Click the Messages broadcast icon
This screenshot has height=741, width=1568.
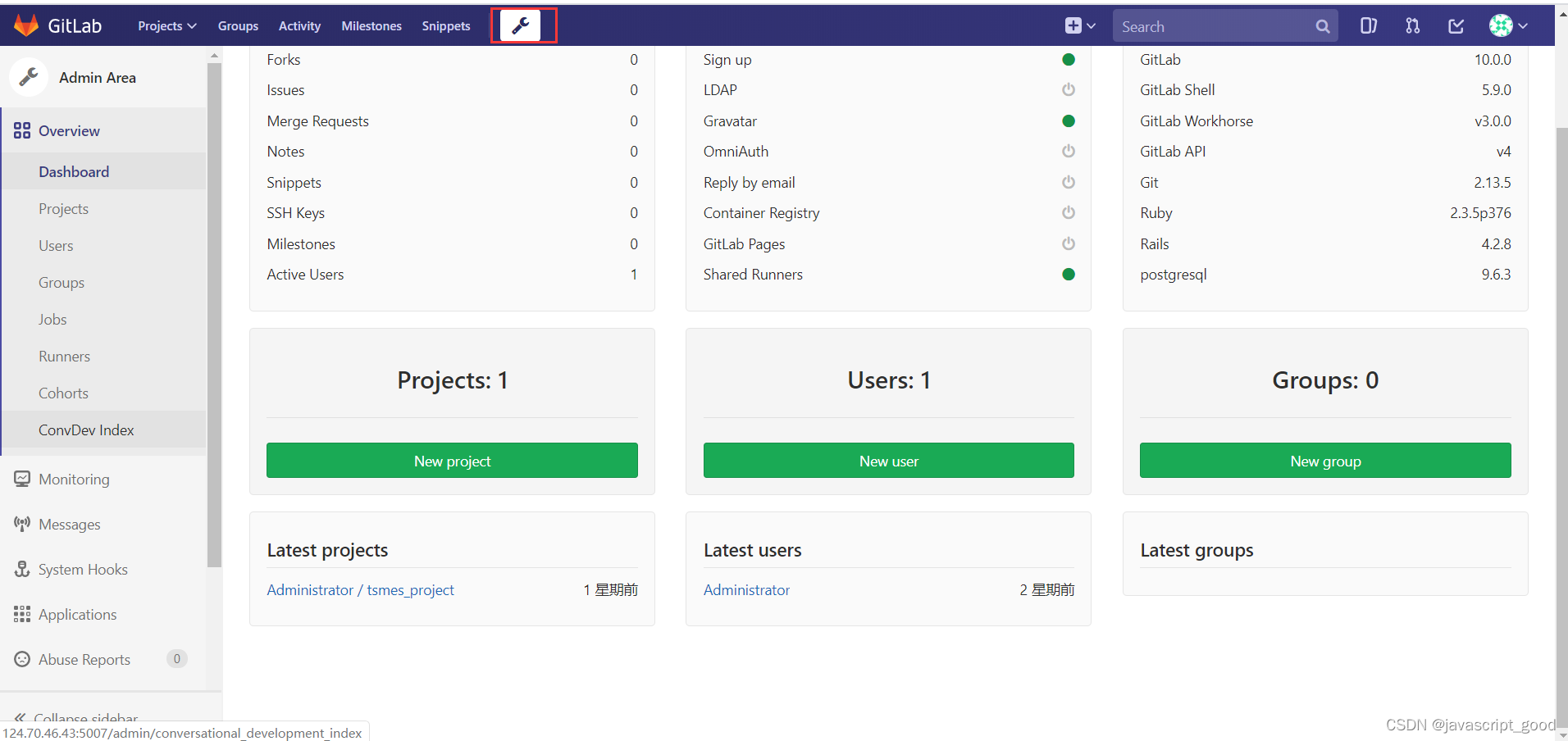[22, 523]
